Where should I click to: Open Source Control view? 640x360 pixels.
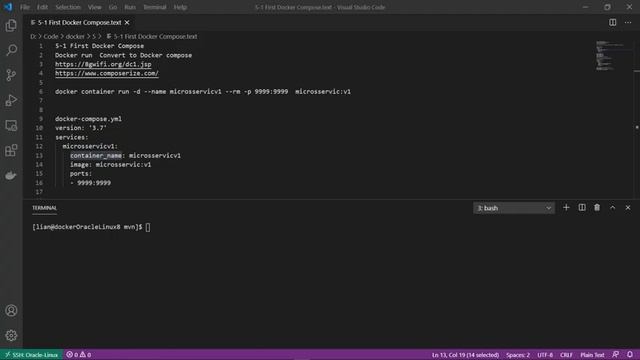[11, 75]
